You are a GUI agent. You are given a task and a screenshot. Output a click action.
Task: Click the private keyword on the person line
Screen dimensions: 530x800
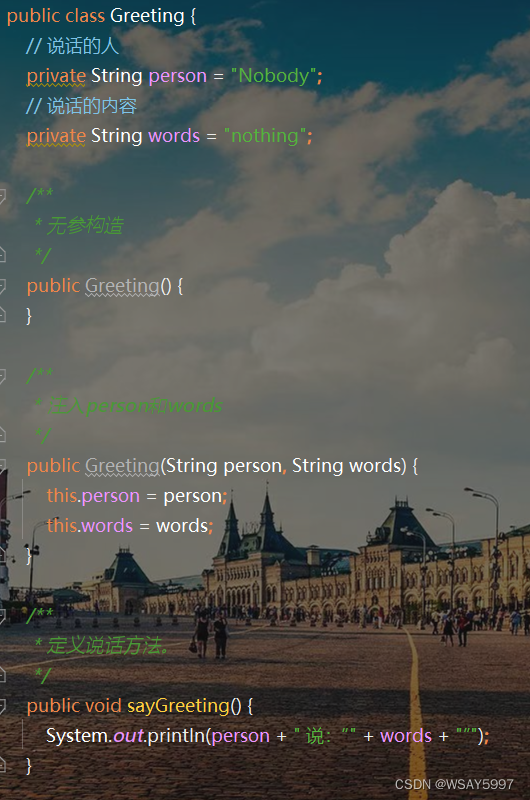56,77
